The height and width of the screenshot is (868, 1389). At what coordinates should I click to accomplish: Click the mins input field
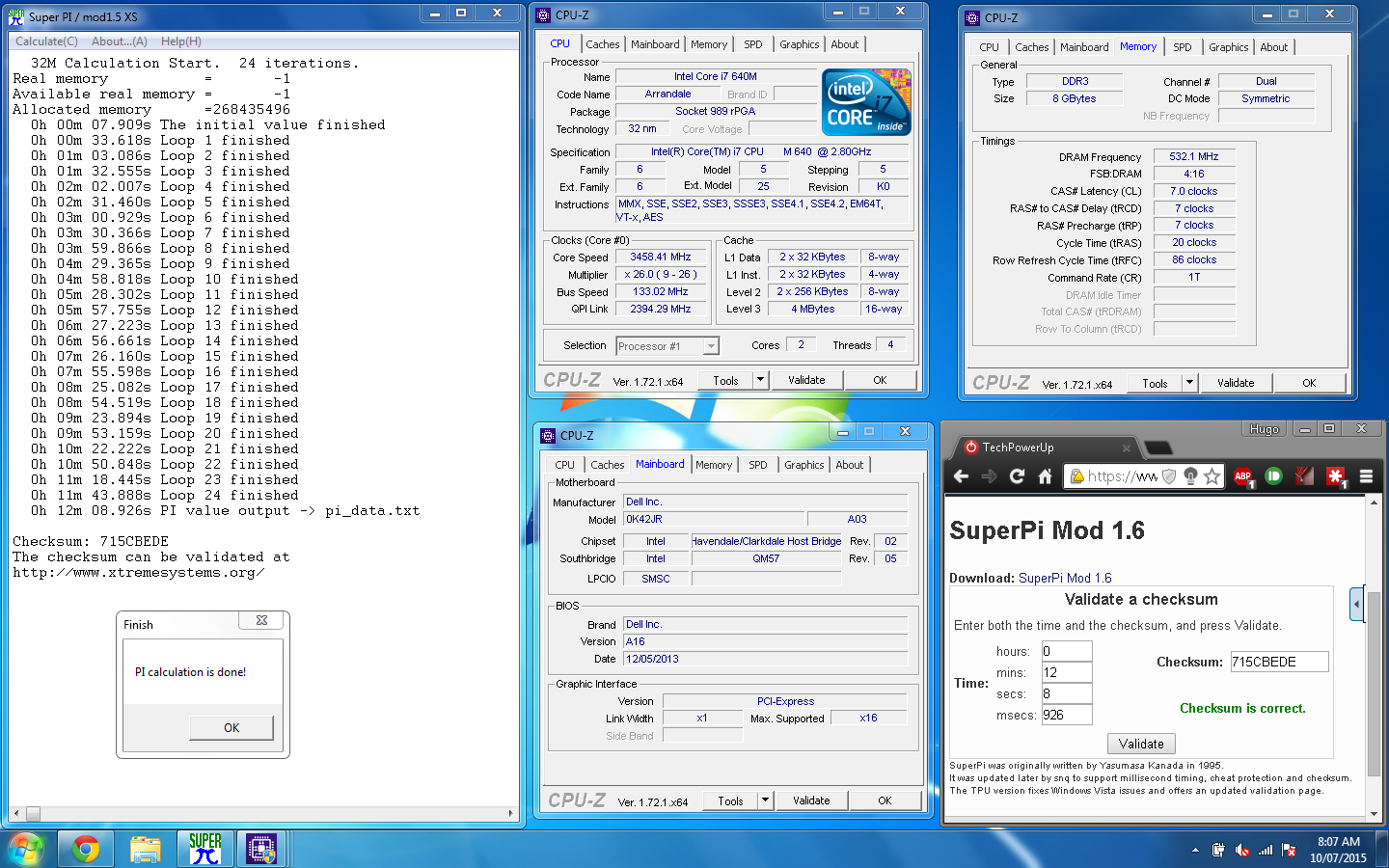[1066, 672]
